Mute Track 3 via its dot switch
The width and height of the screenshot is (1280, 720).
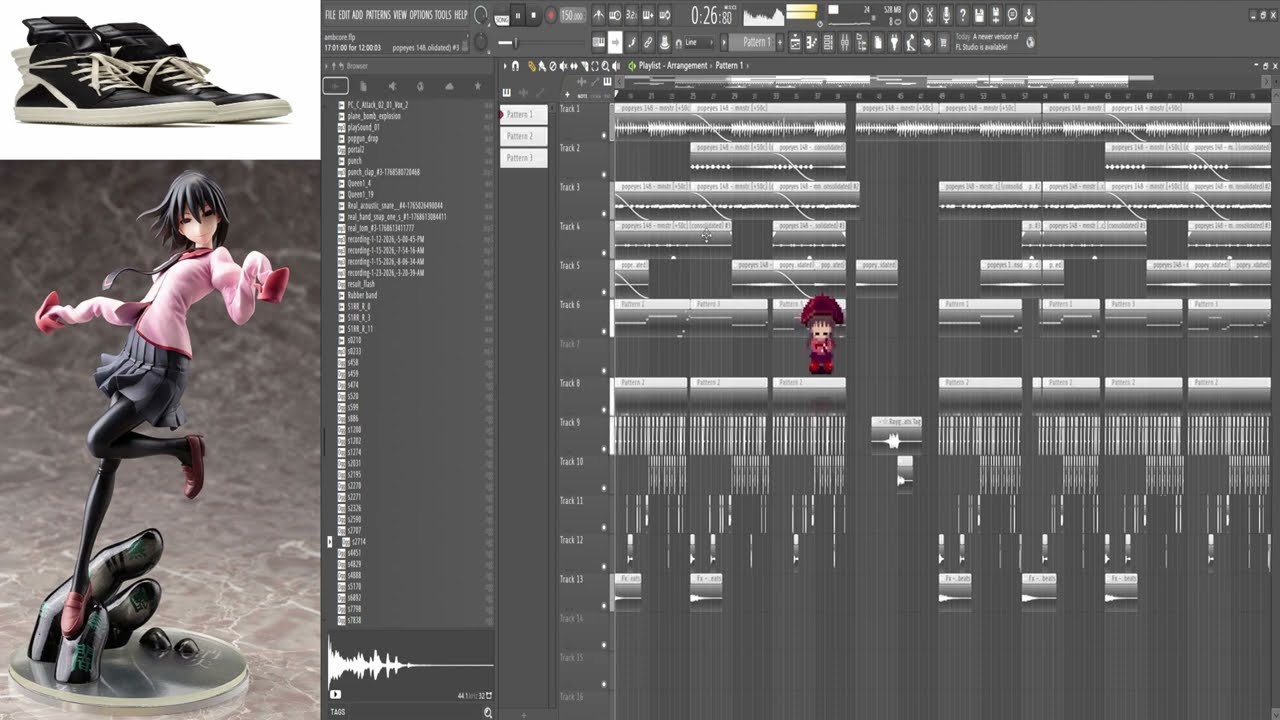tap(604, 212)
